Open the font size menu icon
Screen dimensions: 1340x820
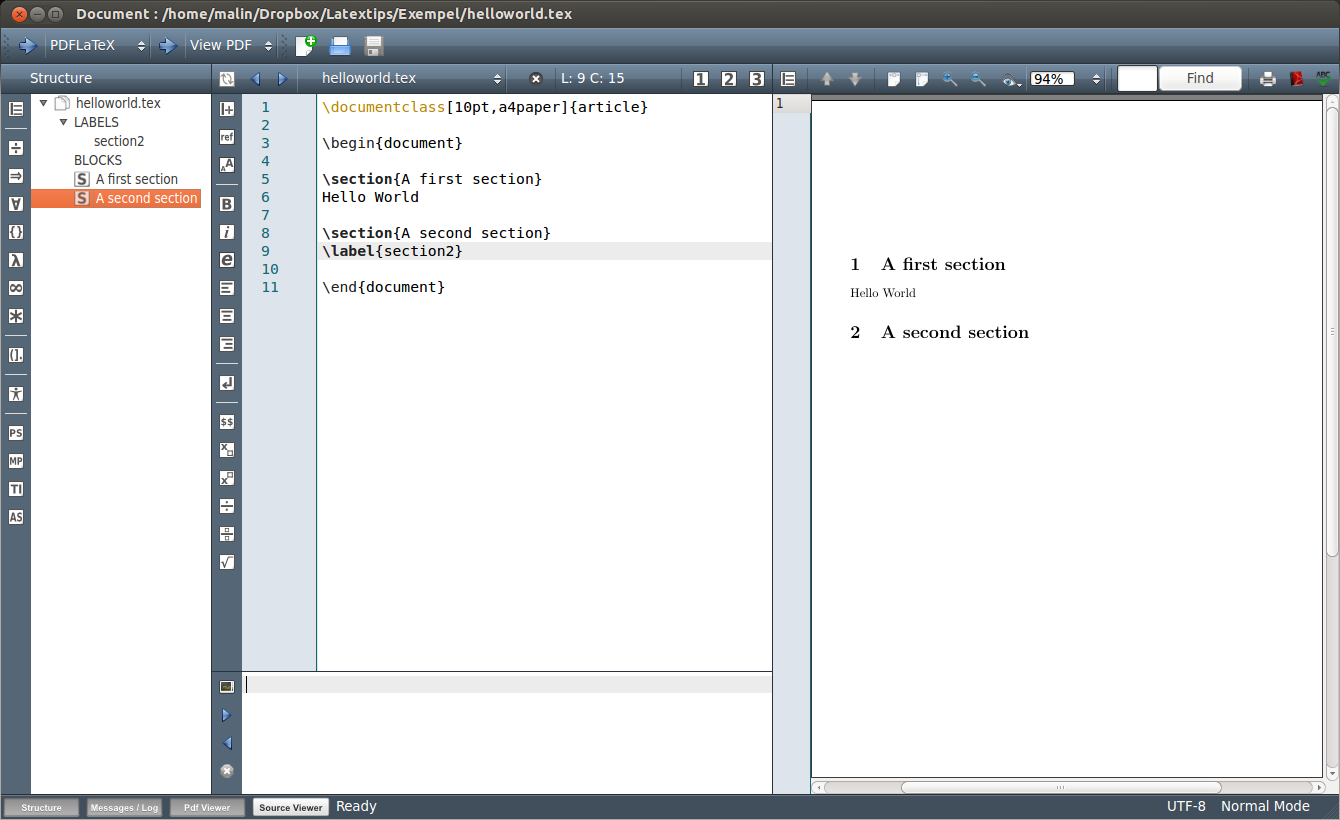(x=227, y=165)
